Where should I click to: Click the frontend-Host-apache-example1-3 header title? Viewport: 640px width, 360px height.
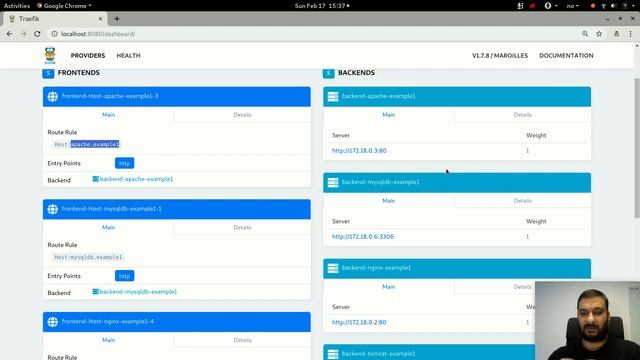[x=110, y=96]
